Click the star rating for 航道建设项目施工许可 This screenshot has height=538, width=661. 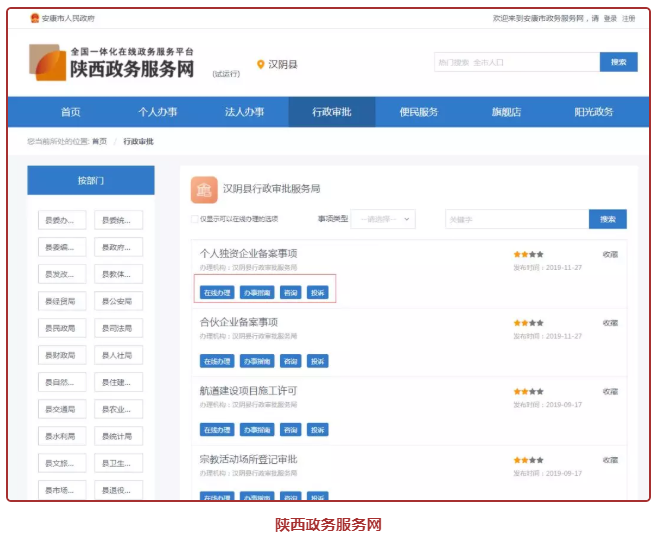coord(528,392)
